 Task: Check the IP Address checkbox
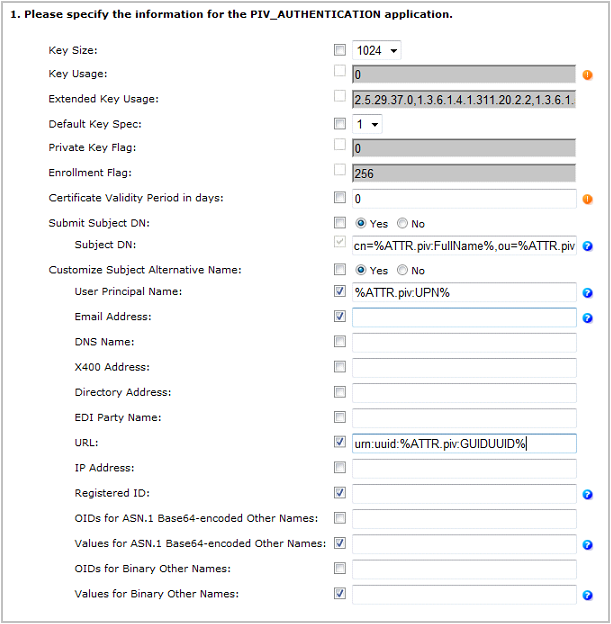tap(340, 467)
